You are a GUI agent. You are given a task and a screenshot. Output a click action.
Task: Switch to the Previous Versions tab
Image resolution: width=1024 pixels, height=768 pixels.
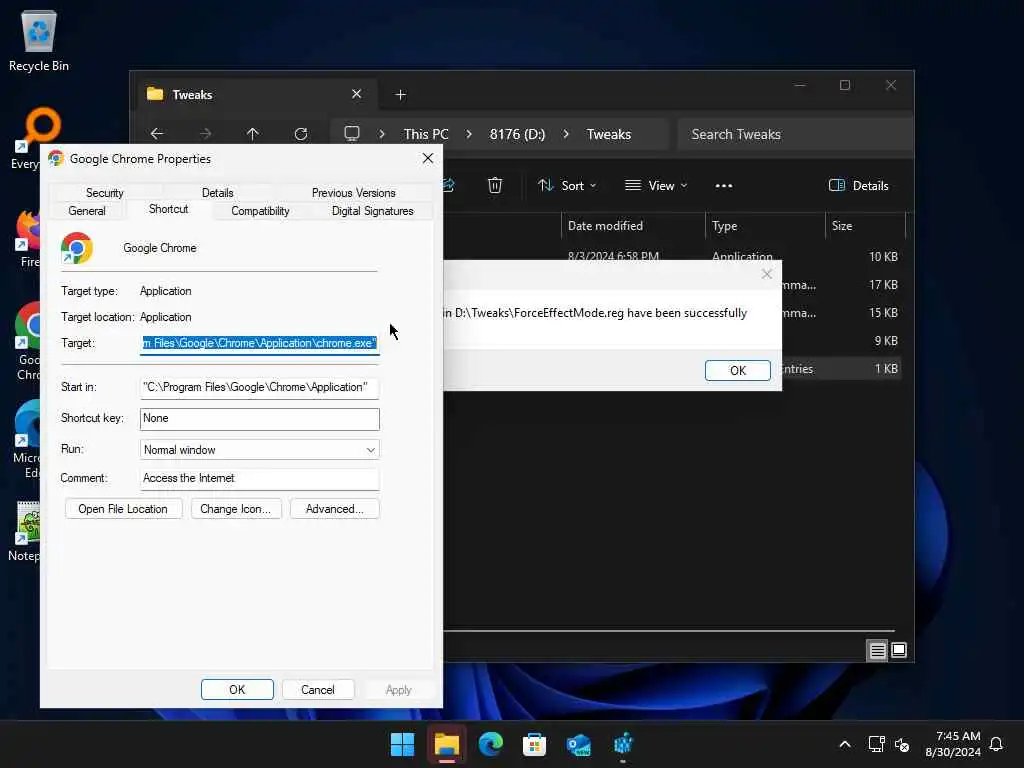pyautogui.click(x=353, y=193)
